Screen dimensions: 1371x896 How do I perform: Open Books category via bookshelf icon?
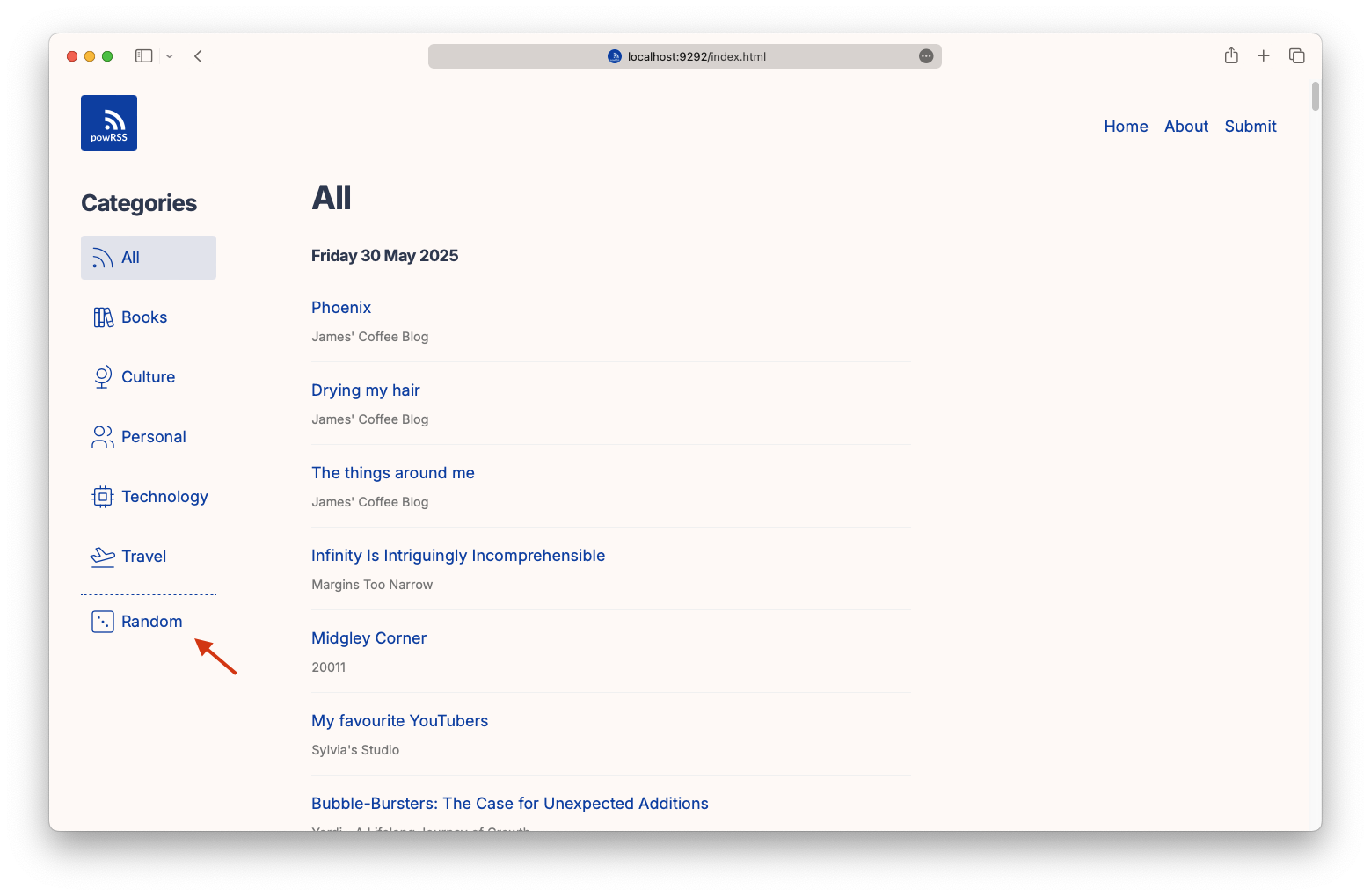click(102, 317)
